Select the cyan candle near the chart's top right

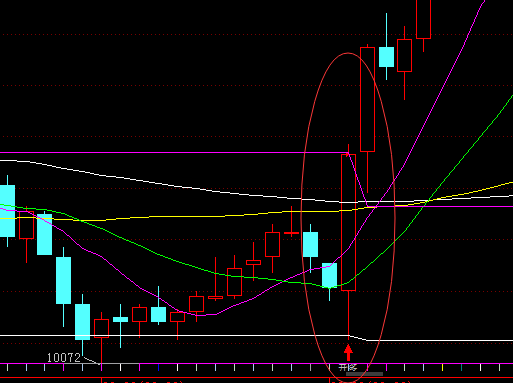(386, 47)
